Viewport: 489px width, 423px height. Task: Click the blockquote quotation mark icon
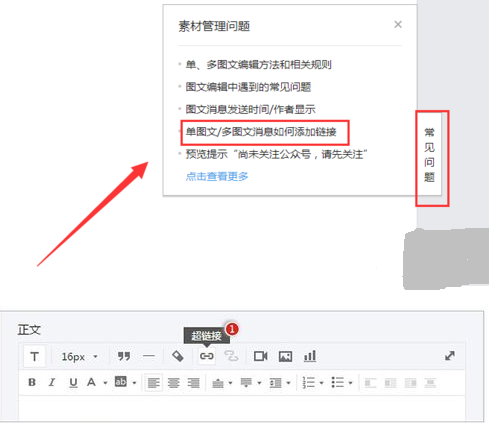(124, 356)
